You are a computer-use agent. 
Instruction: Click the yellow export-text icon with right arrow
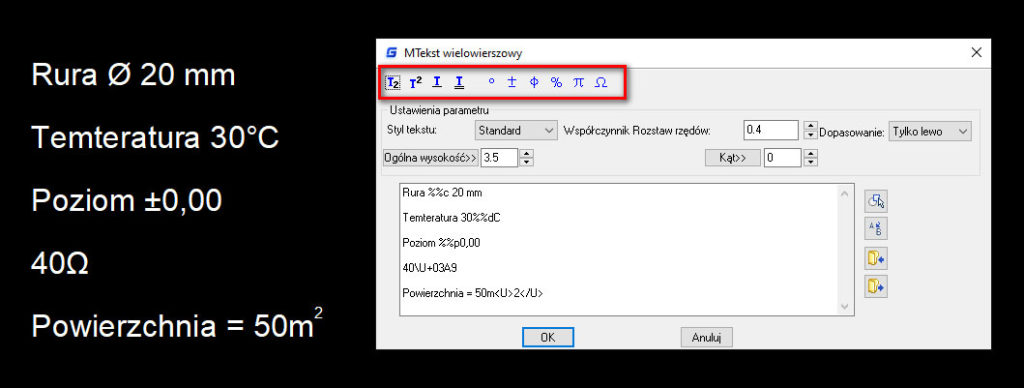pyautogui.click(x=876, y=287)
